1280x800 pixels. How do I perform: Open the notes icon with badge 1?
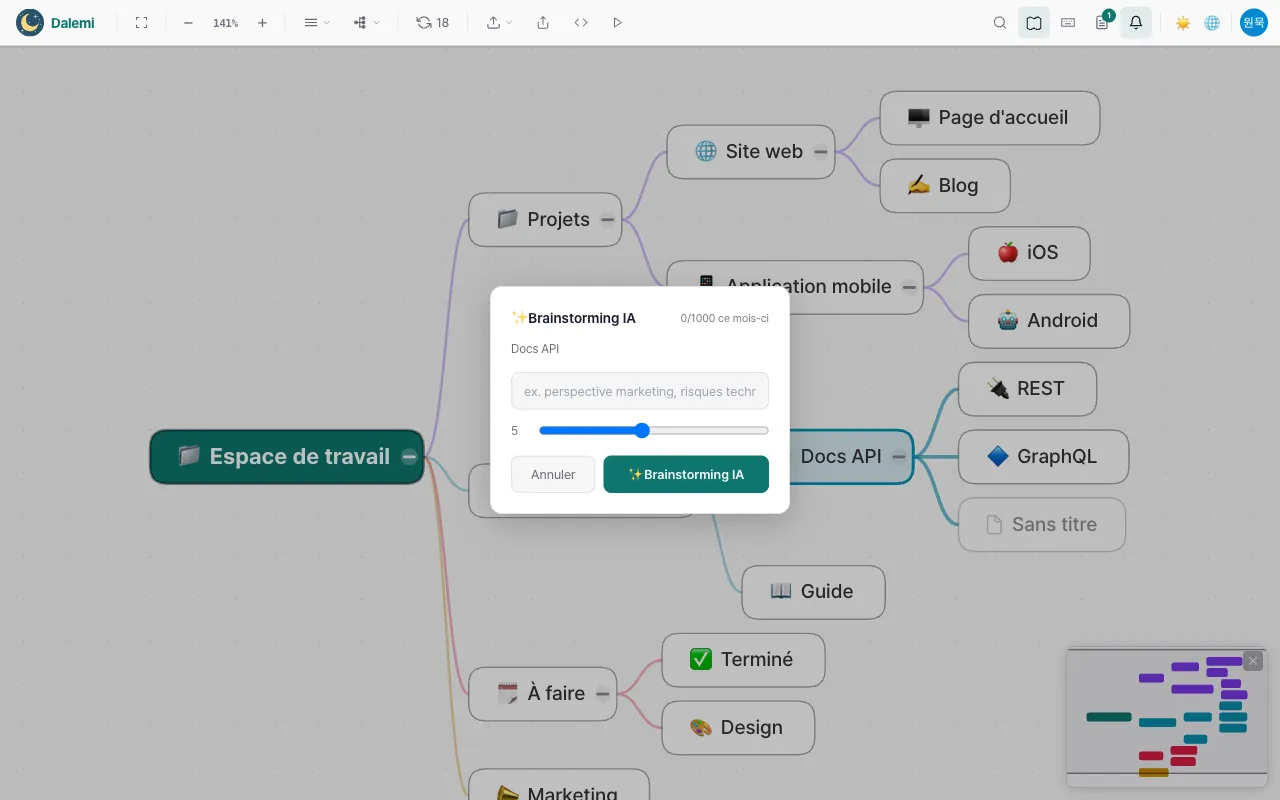(1102, 22)
